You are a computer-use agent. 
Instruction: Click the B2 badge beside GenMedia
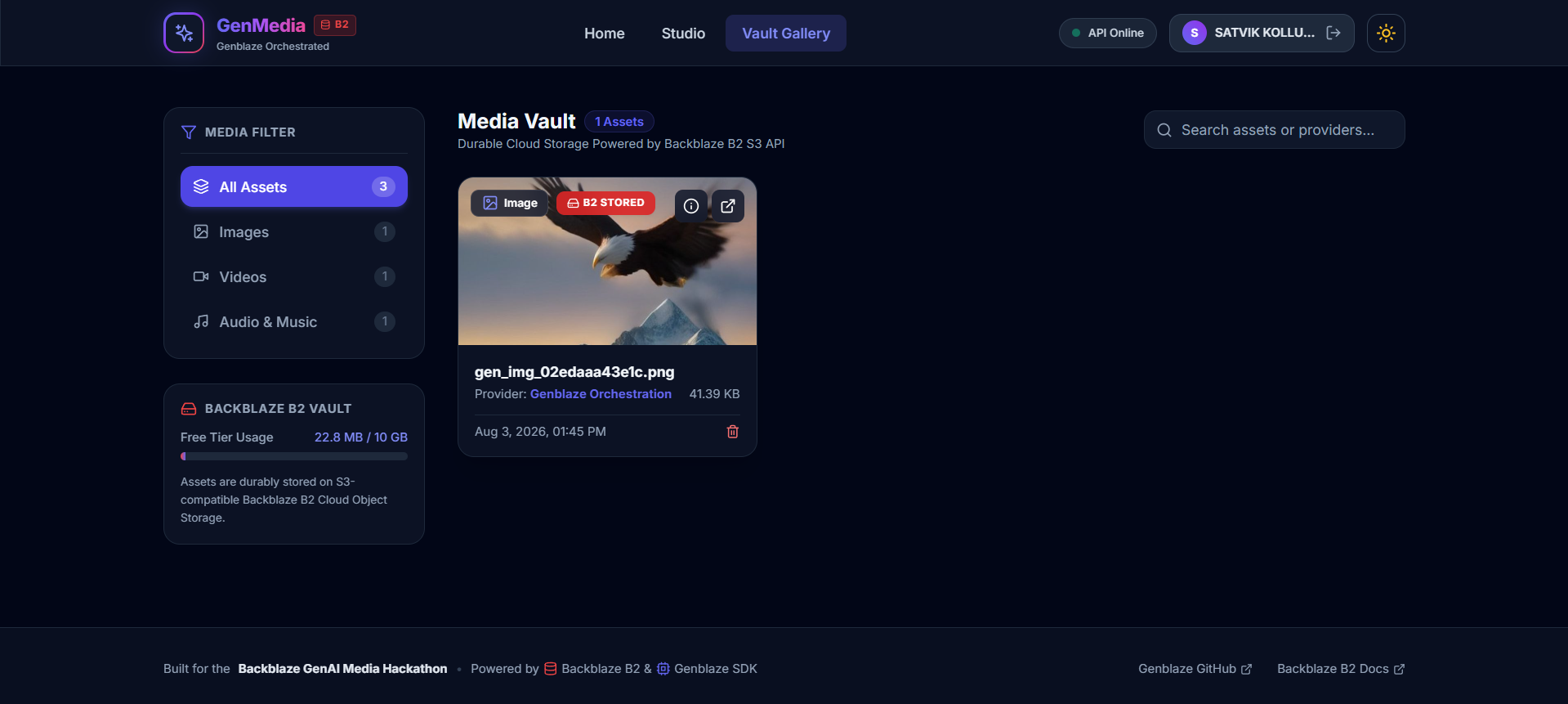pyautogui.click(x=335, y=25)
